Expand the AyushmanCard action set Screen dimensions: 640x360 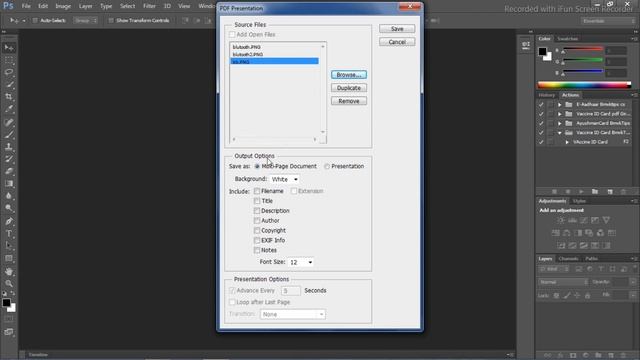[x=560, y=123]
